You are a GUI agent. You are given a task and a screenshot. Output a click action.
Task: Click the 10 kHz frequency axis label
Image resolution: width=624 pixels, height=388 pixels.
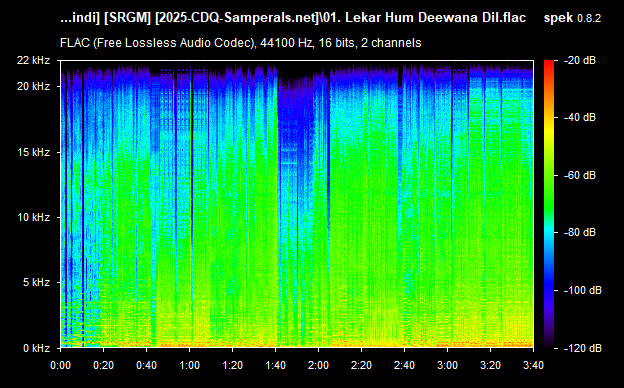point(33,217)
